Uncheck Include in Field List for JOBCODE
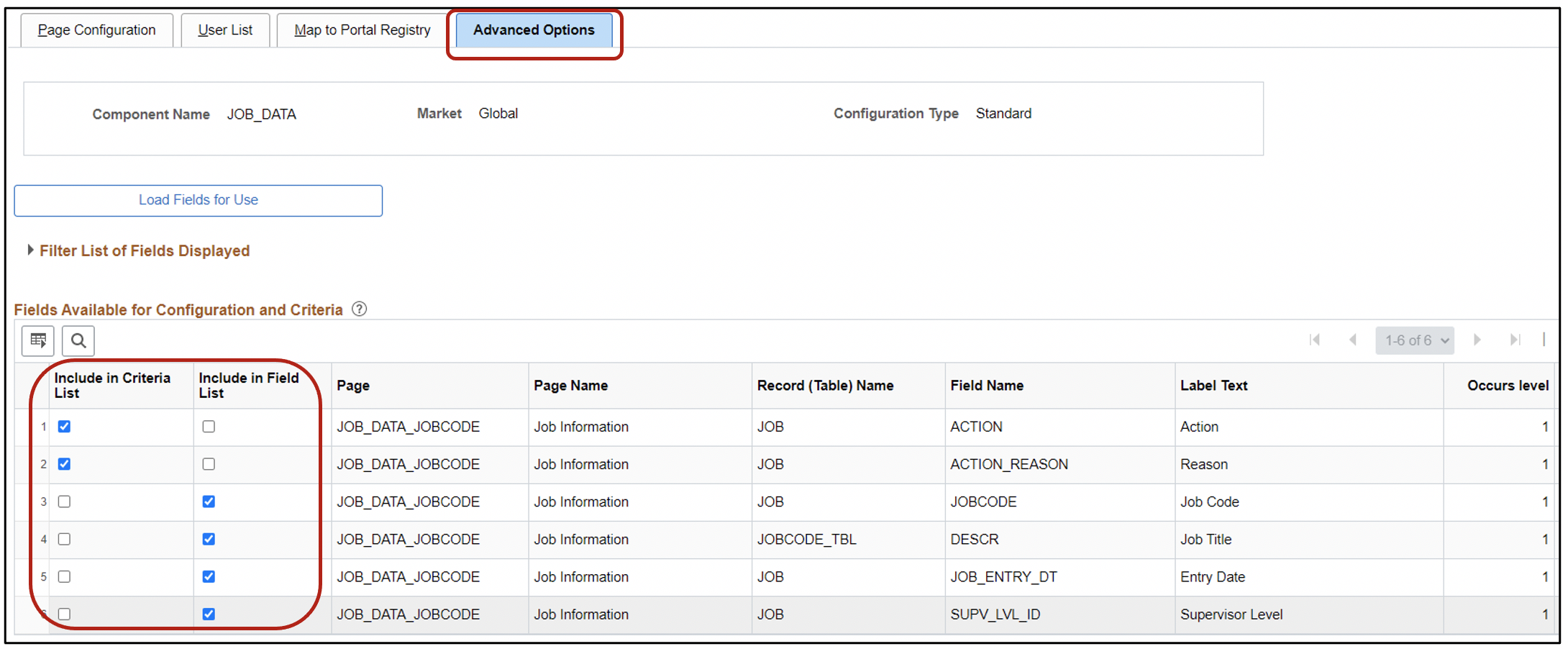1568x649 pixels. [x=209, y=501]
